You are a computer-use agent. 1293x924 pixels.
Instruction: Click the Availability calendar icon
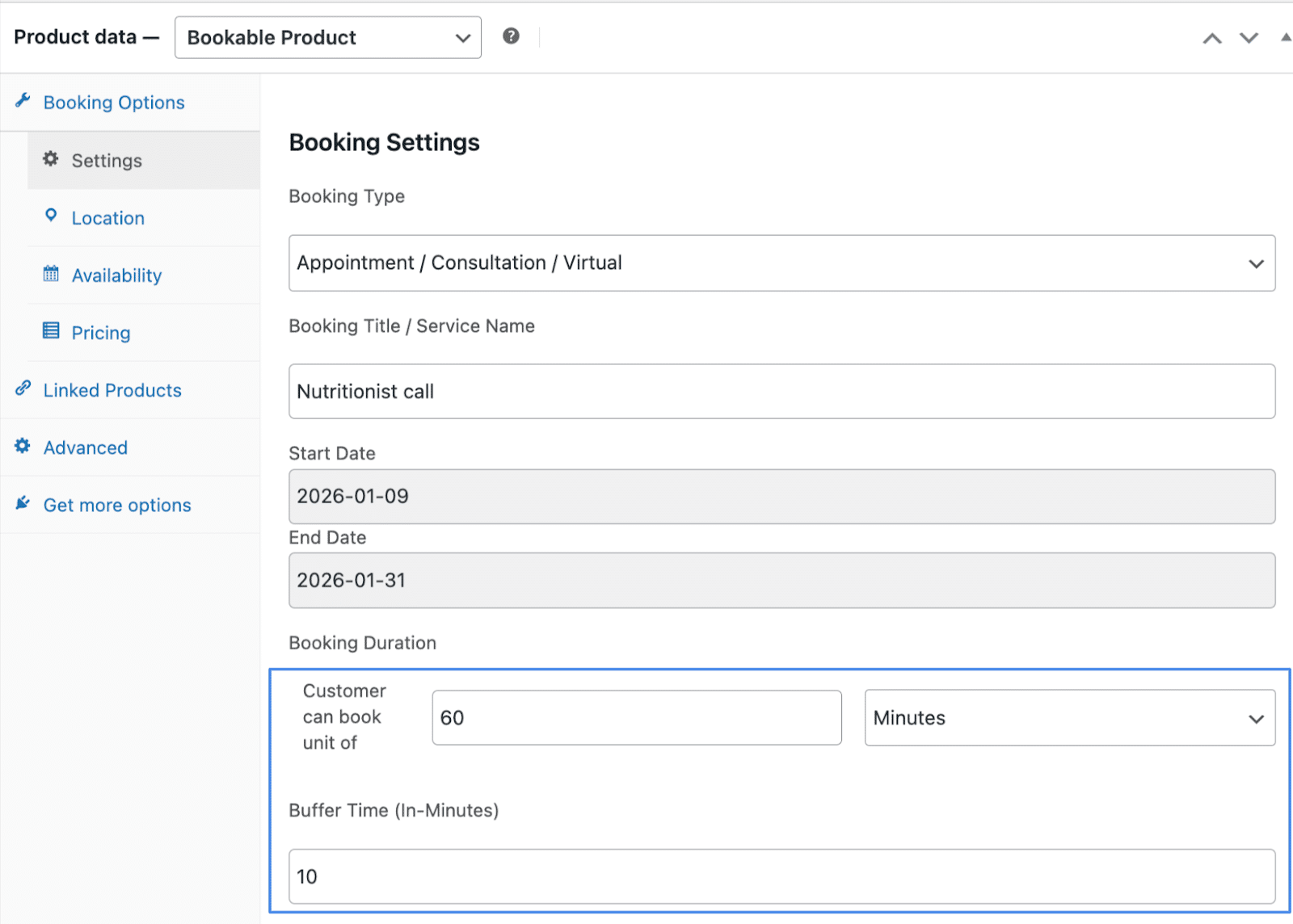pos(51,274)
